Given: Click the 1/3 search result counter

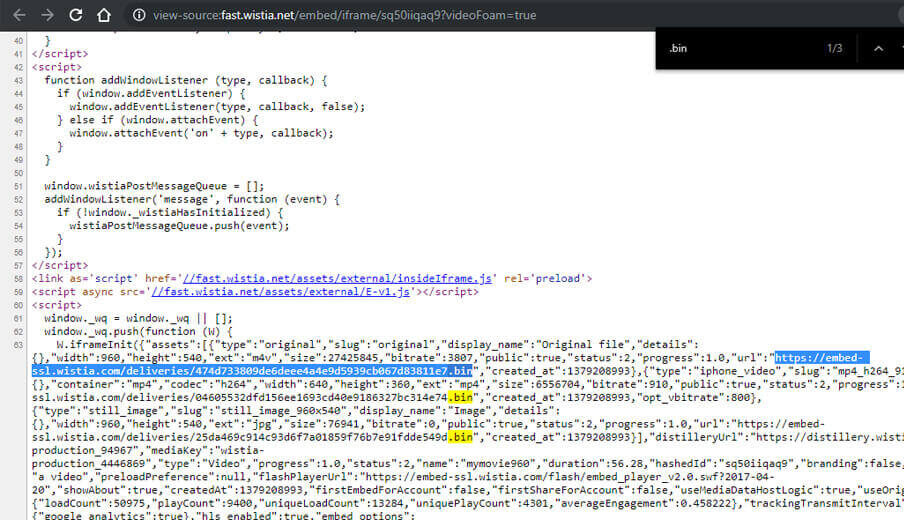Looking at the screenshot, I should tap(834, 48).
